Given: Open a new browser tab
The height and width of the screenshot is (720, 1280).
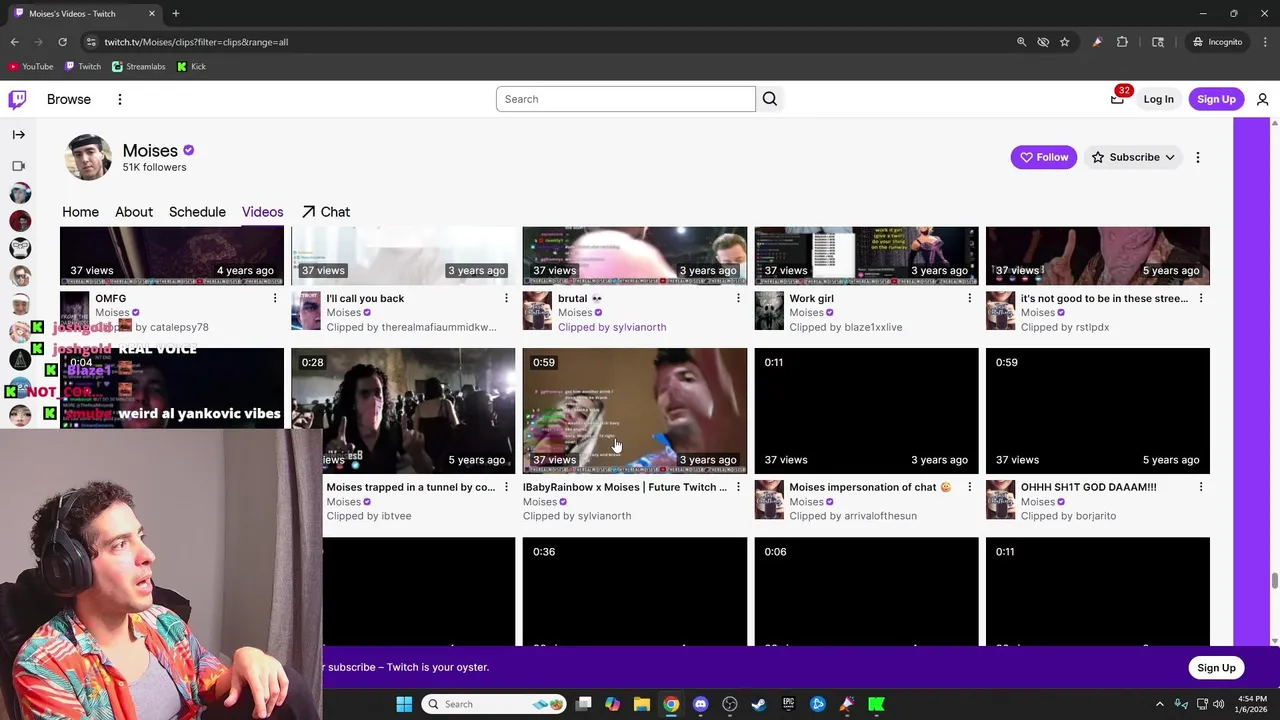Looking at the screenshot, I should (x=175, y=13).
